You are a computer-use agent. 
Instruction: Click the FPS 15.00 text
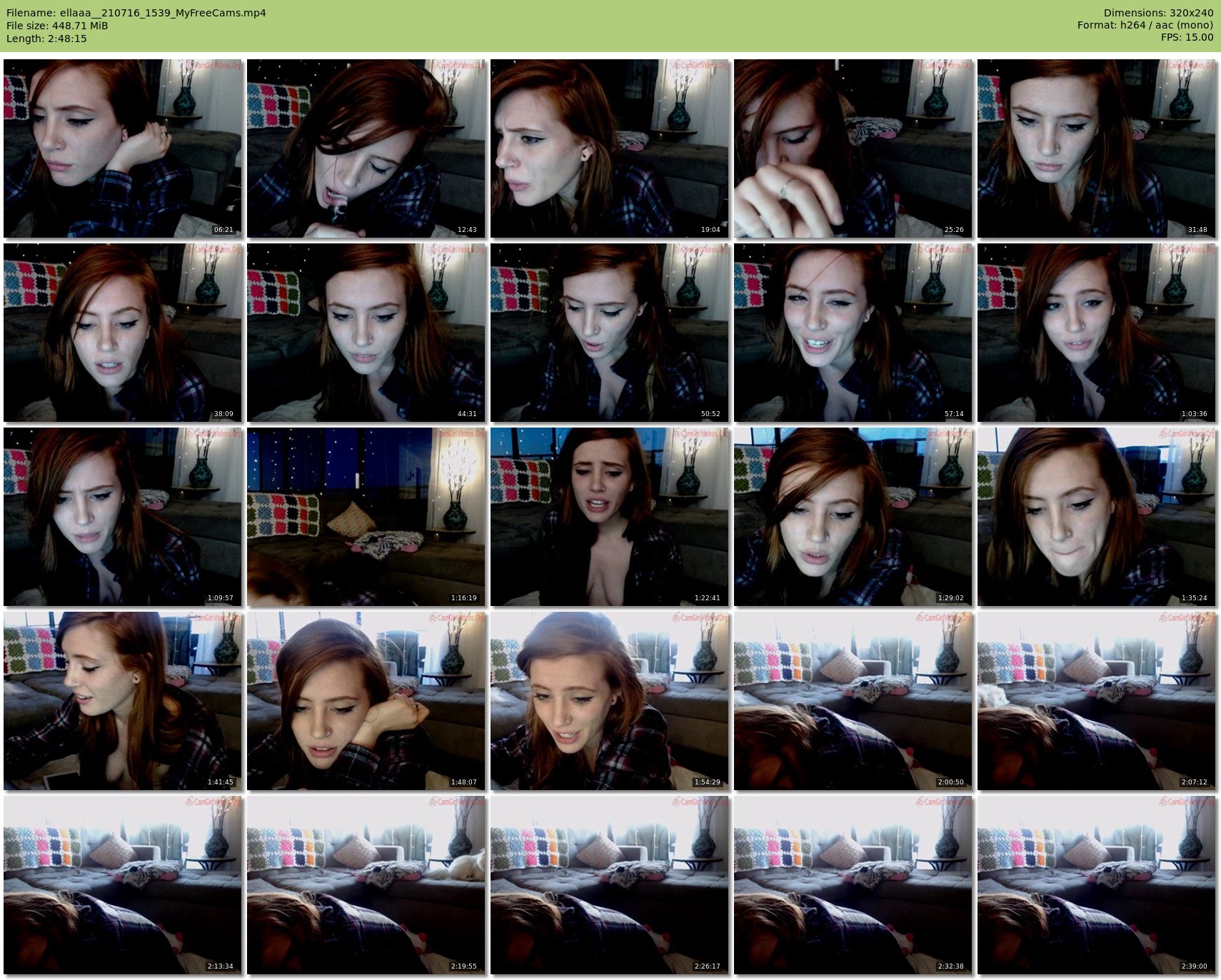(x=1187, y=37)
